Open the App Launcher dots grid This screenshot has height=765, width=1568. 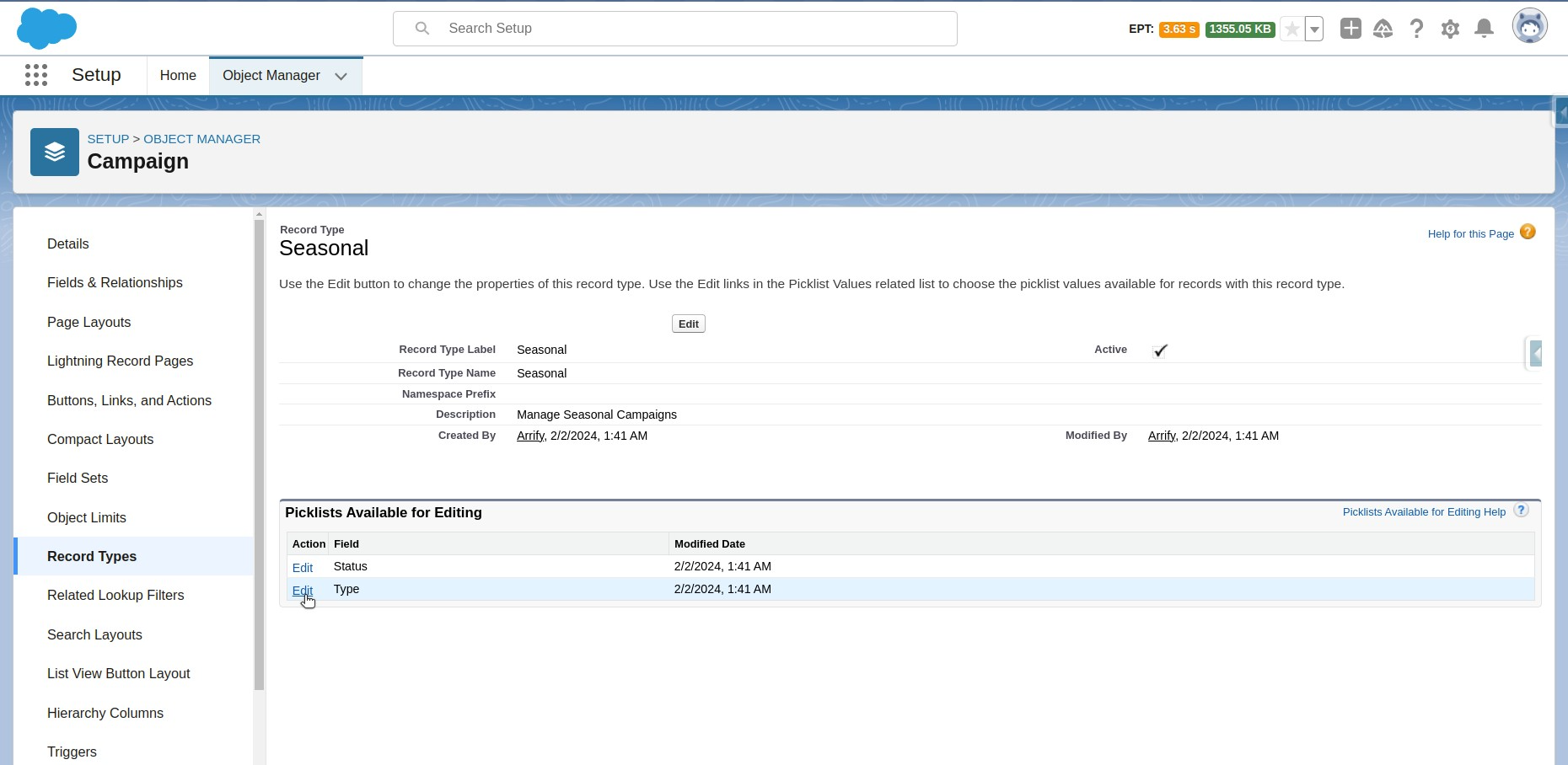click(x=36, y=75)
